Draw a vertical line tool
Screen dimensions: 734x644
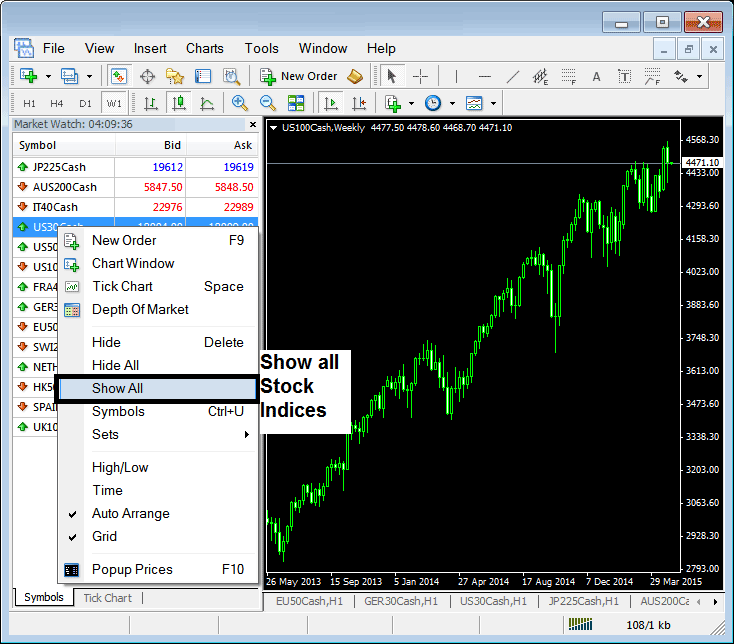[456, 76]
